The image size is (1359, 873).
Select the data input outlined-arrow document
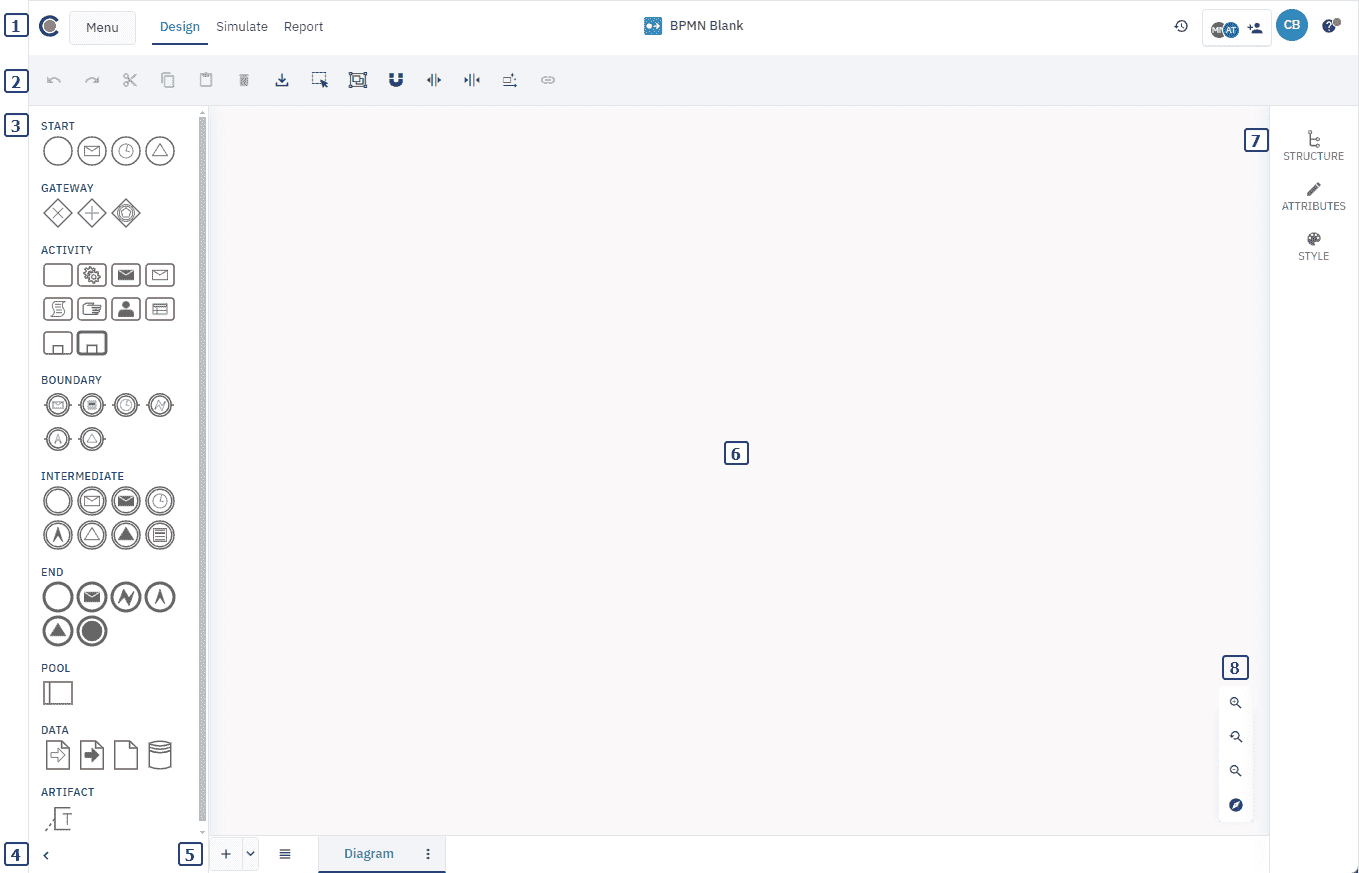pyautogui.click(x=58, y=755)
